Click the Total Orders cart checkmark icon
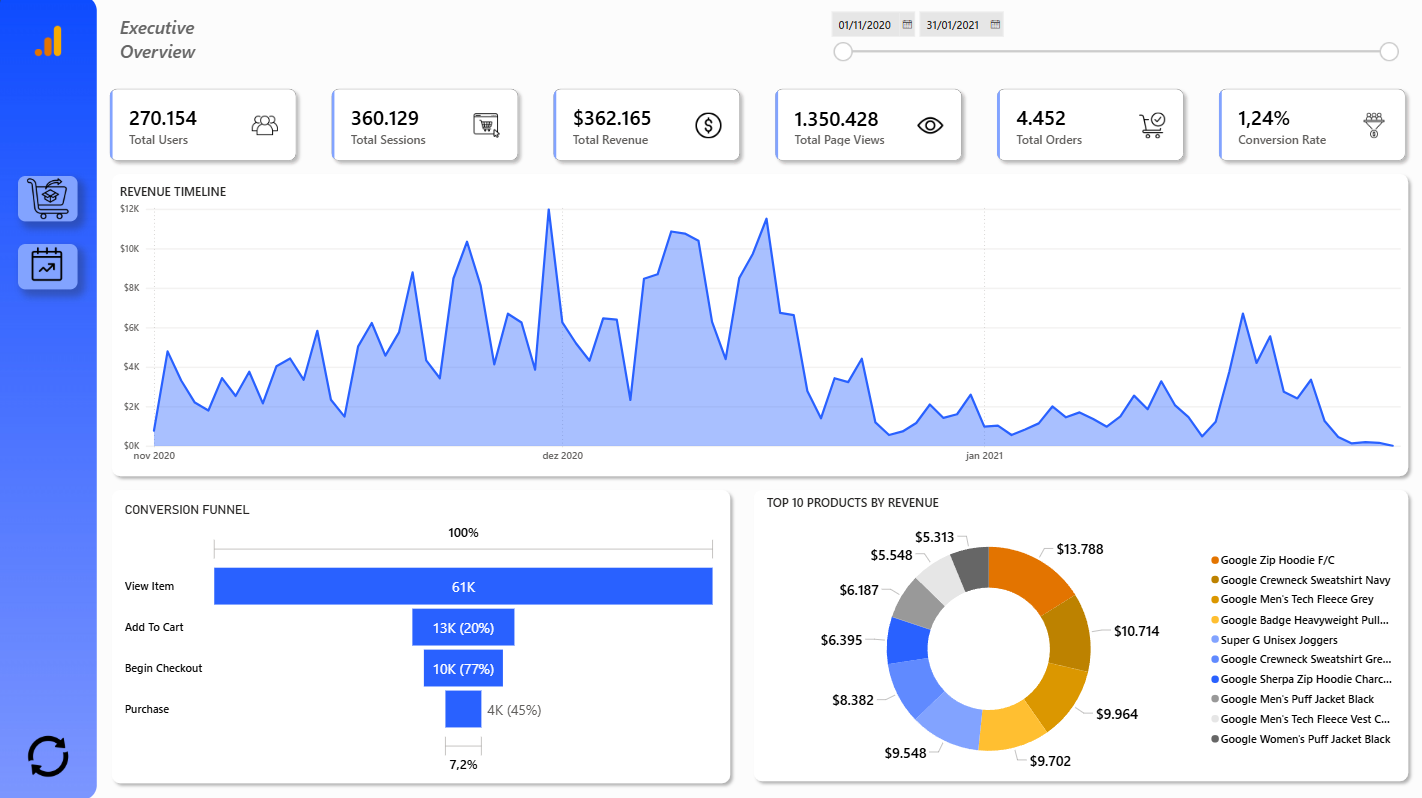The width and height of the screenshot is (1422, 798). pyautogui.click(x=1152, y=125)
